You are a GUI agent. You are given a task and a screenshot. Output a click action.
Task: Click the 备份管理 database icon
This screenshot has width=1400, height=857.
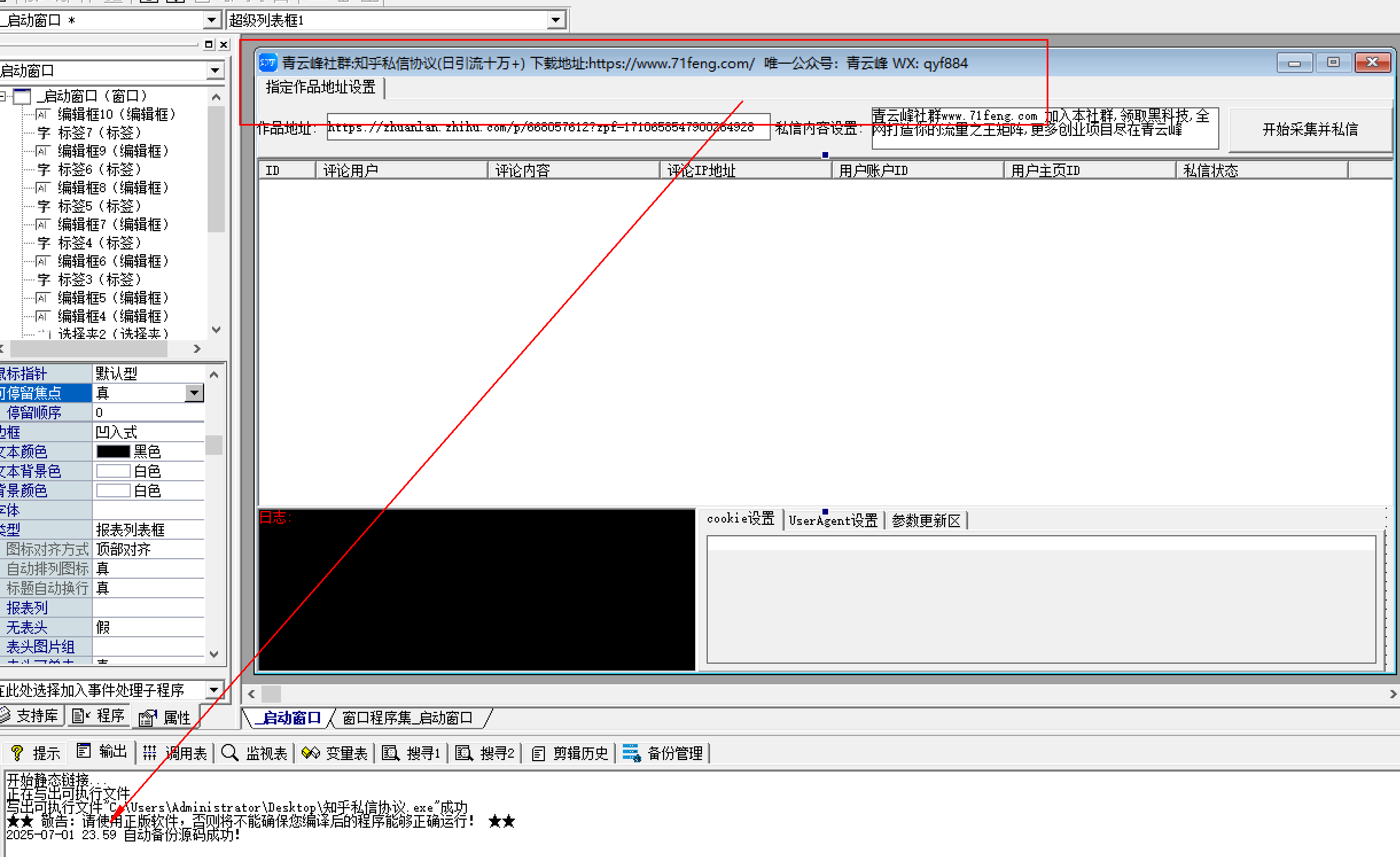[x=631, y=753]
